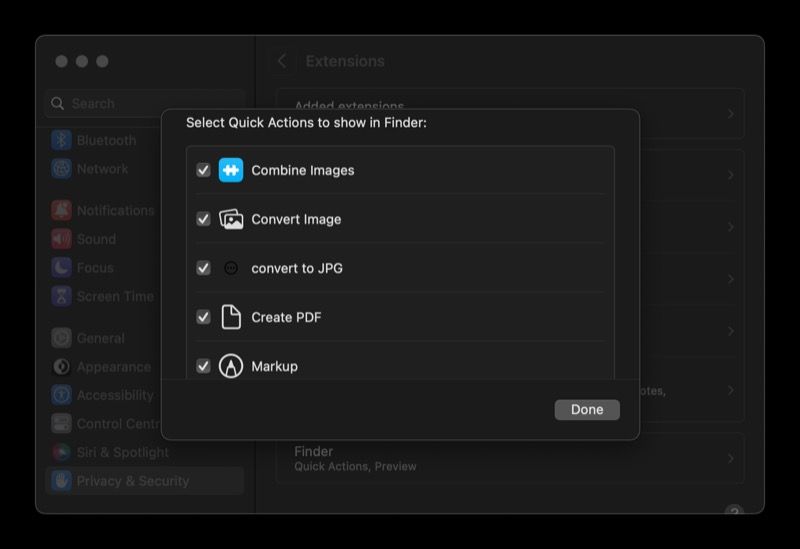
Task: Click the Accessibility sidebar icon
Action: [x=61, y=395]
